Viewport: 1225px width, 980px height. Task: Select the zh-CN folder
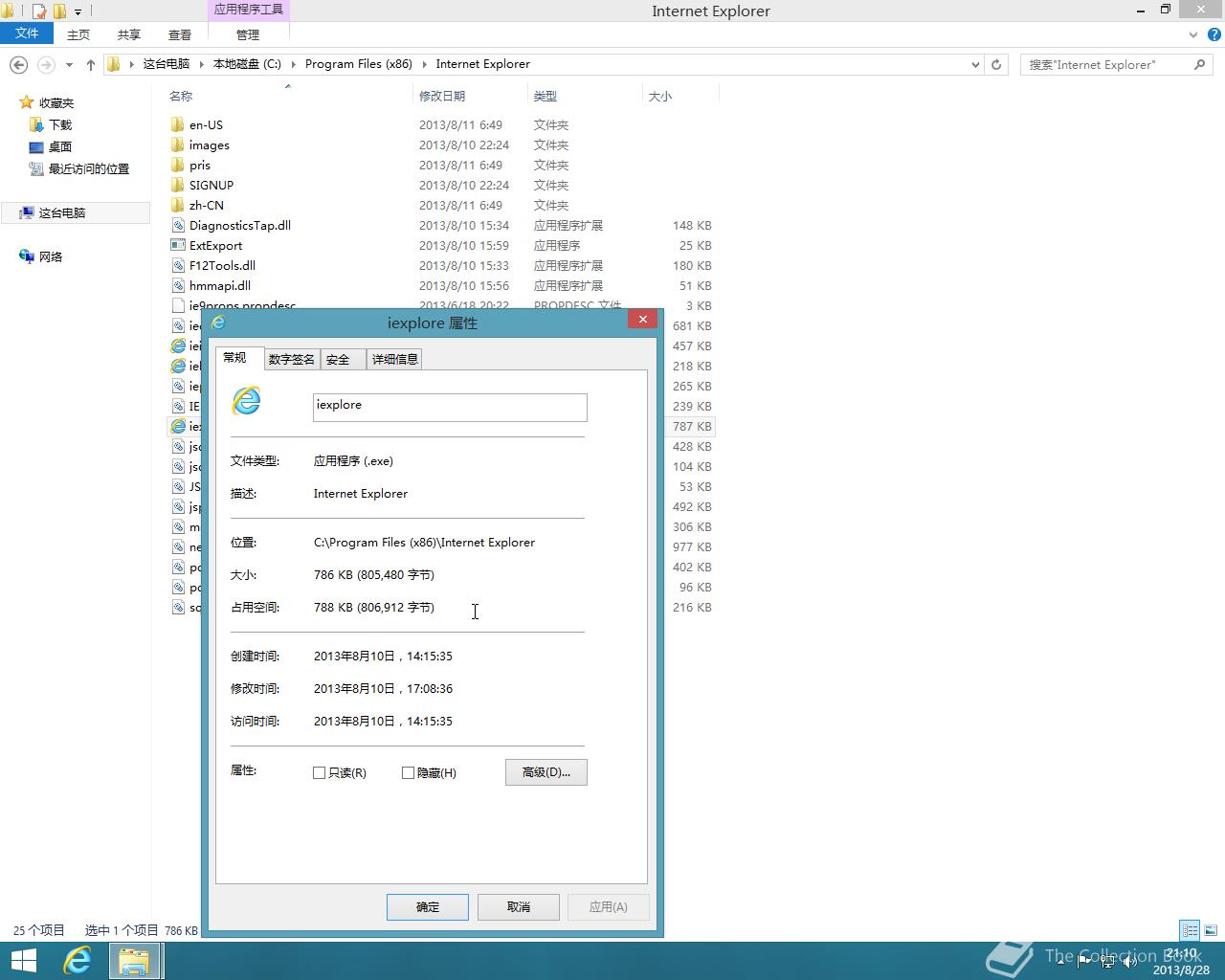point(206,205)
